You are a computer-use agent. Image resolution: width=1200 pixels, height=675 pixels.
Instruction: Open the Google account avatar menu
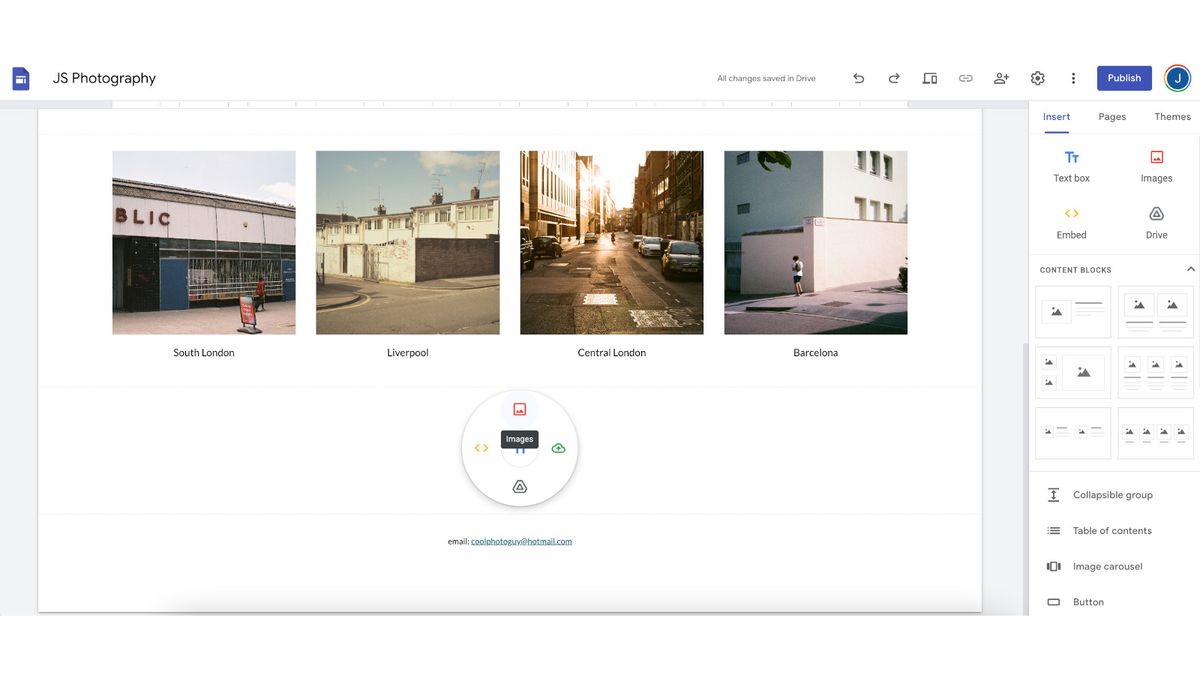[1176, 77]
